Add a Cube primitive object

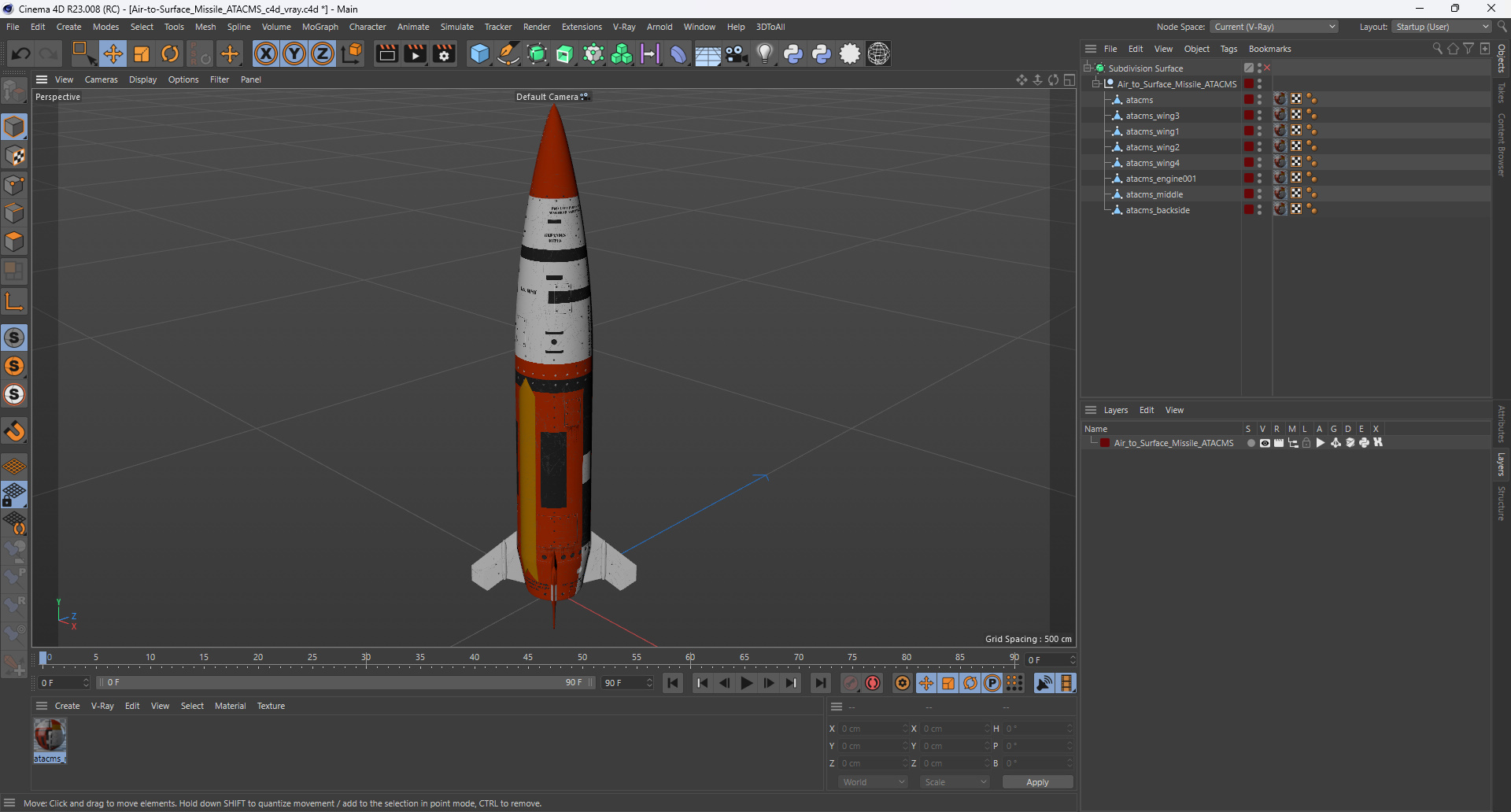coord(479,54)
